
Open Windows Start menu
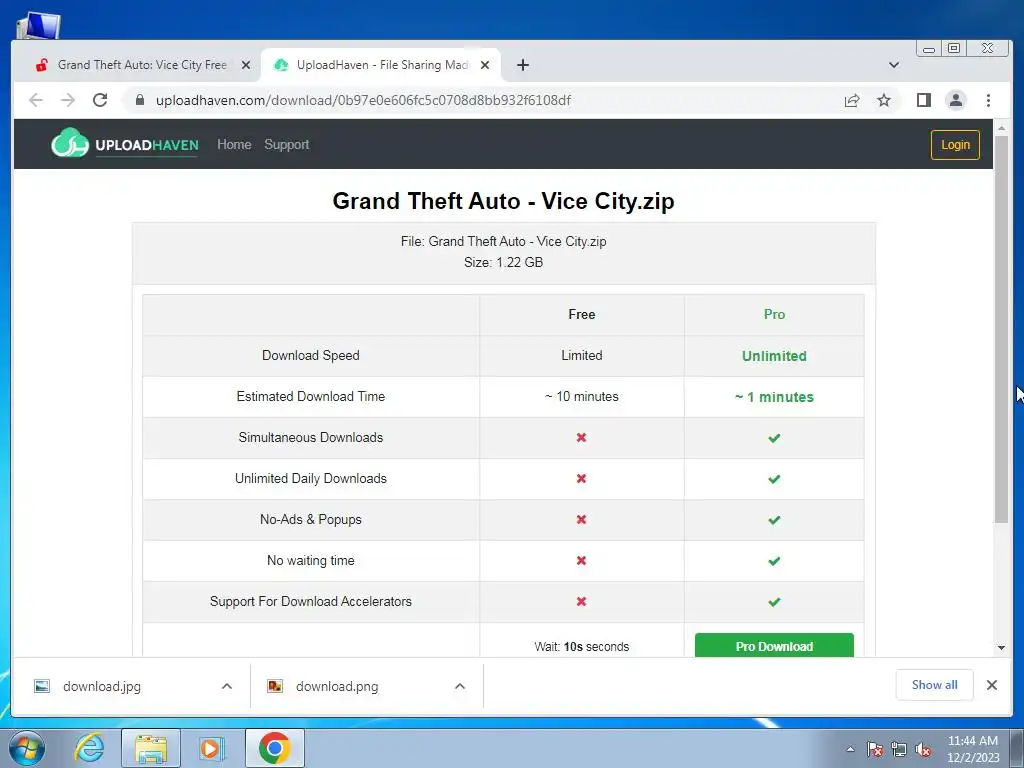pyautogui.click(x=26, y=748)
